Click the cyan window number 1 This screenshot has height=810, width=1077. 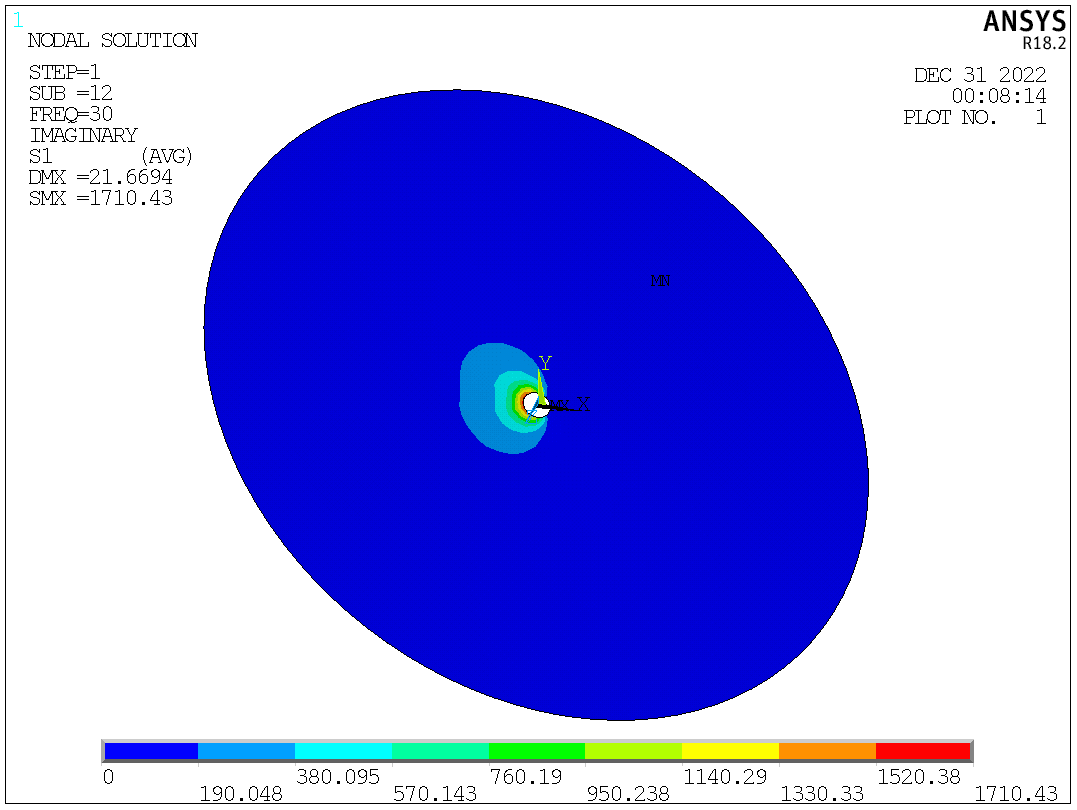pos(17,19)
